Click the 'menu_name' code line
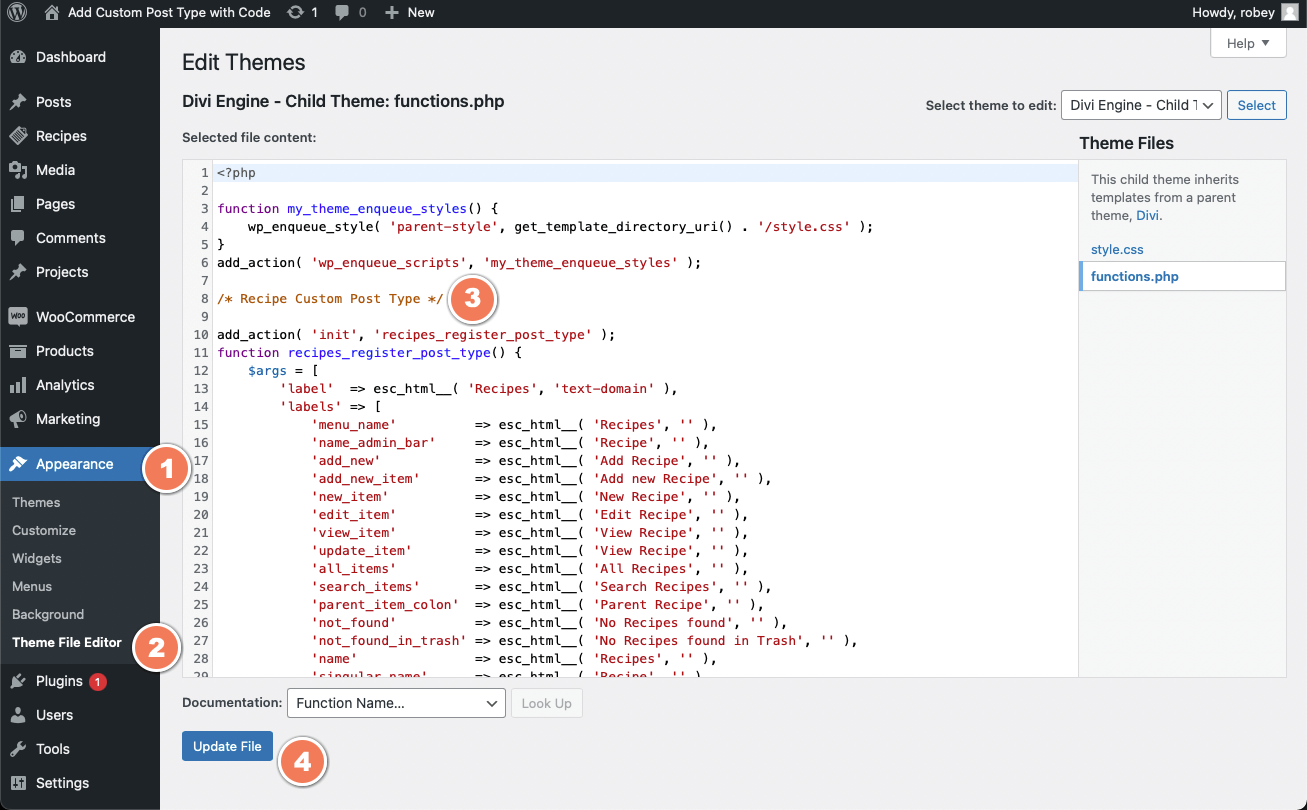The height and width of the screenshot is (810, 1307). pyautogui.click(x=514, y=425)
